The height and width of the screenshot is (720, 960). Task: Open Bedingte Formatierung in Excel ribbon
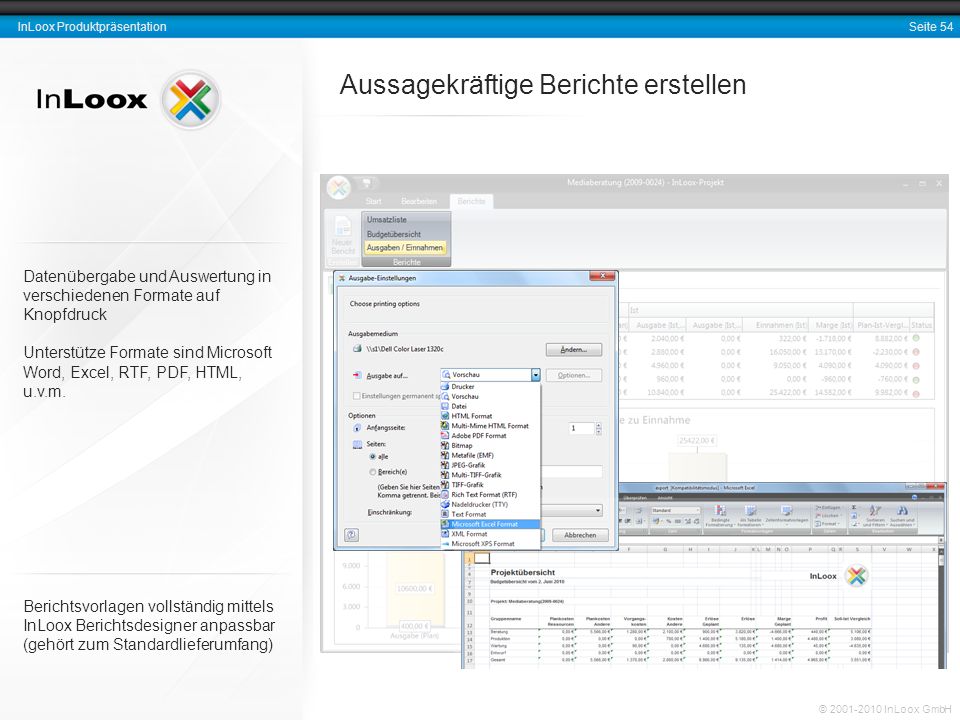720,516
